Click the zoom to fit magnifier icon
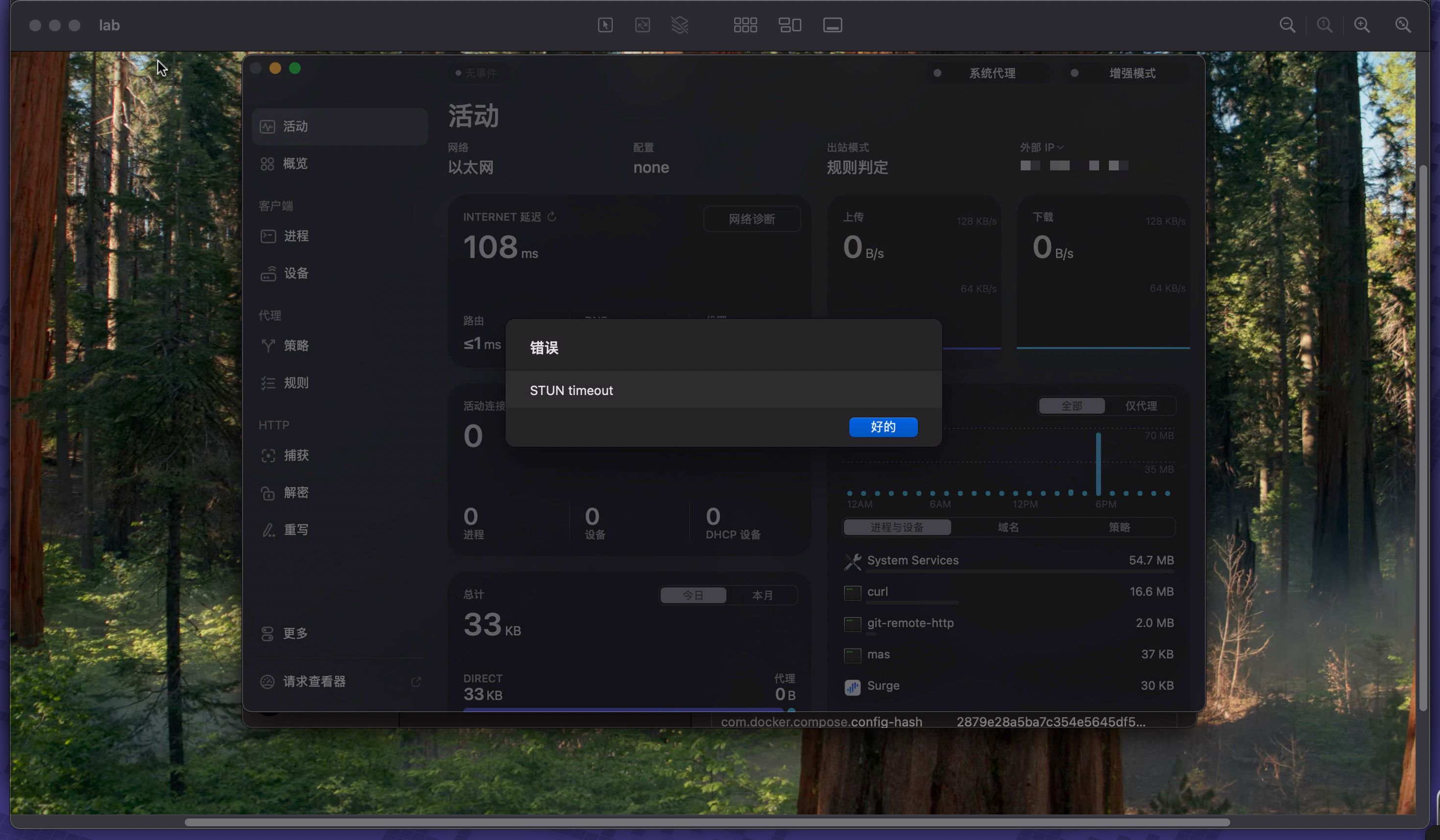This screenshot has width=1440, height=840. (1402, 25)
